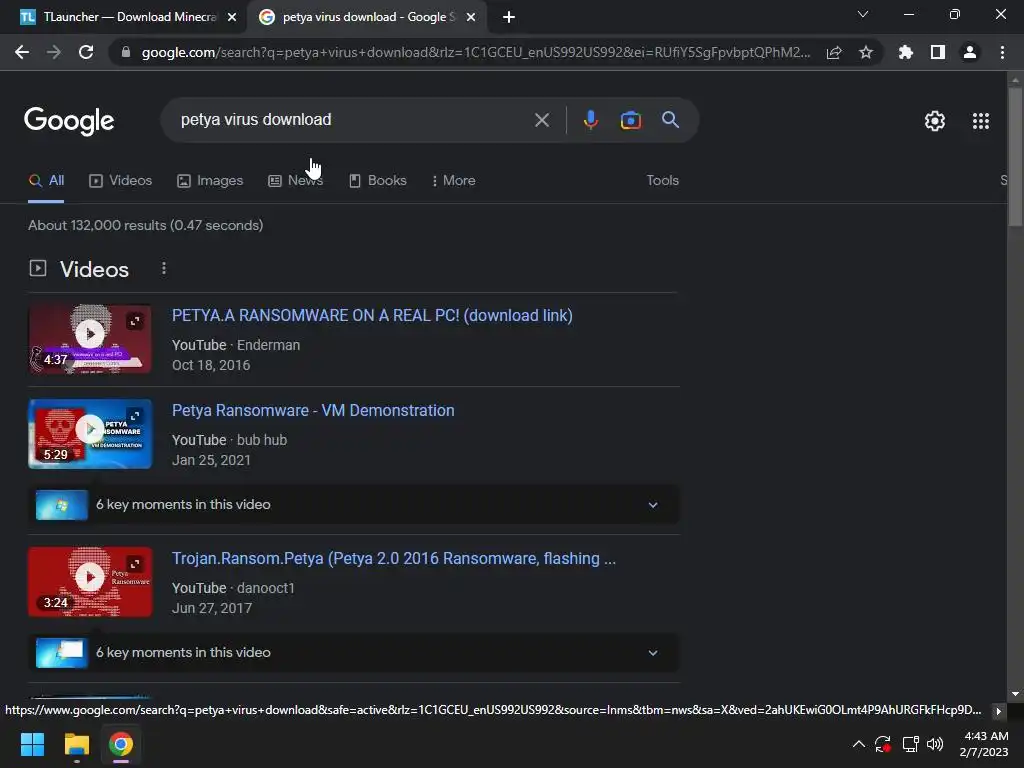Go to the Google logo homepage

click(69, 121)
